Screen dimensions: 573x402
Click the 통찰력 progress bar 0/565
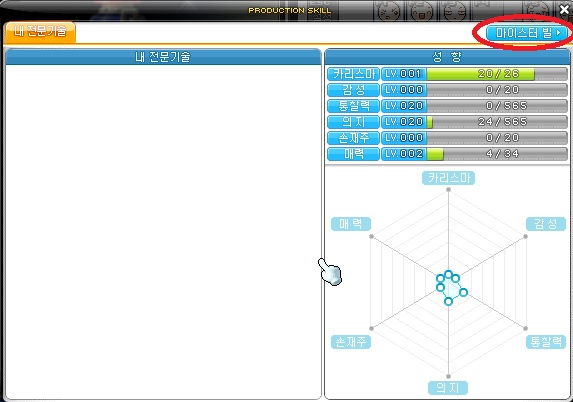497,106
